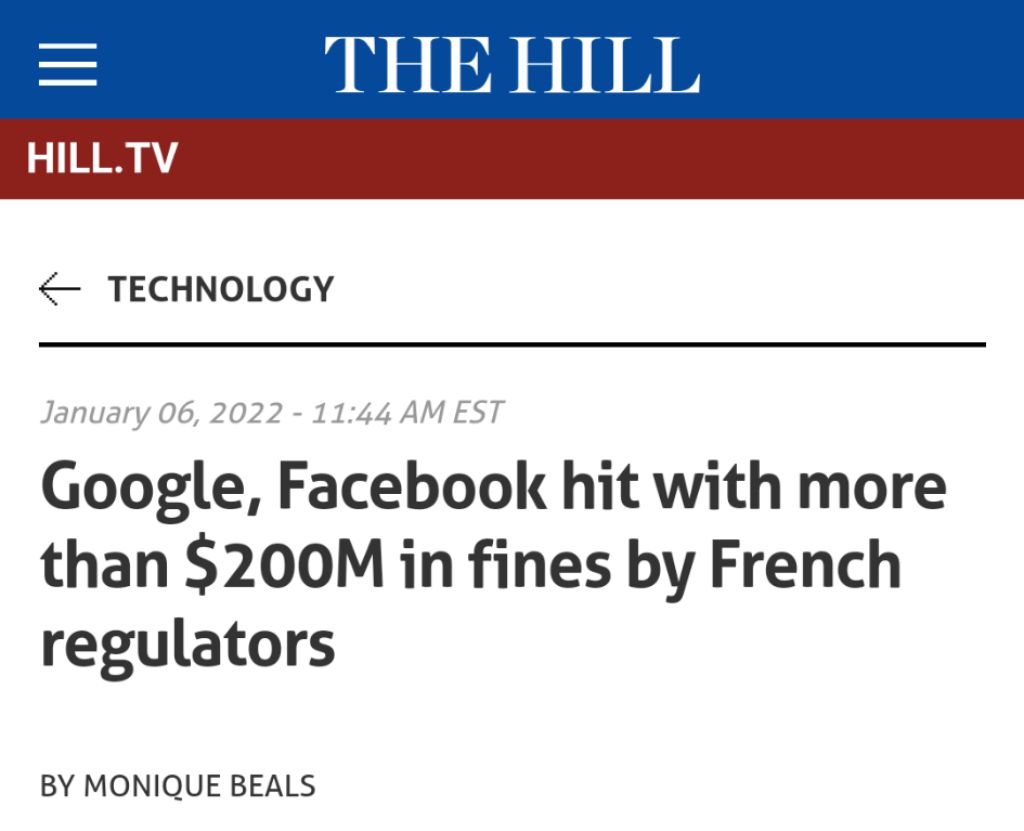Image resolution: width=1024 pixels, height=831 pixels.
Task: Click the back arrow beside Technology
Action: [x=60, y=290]
